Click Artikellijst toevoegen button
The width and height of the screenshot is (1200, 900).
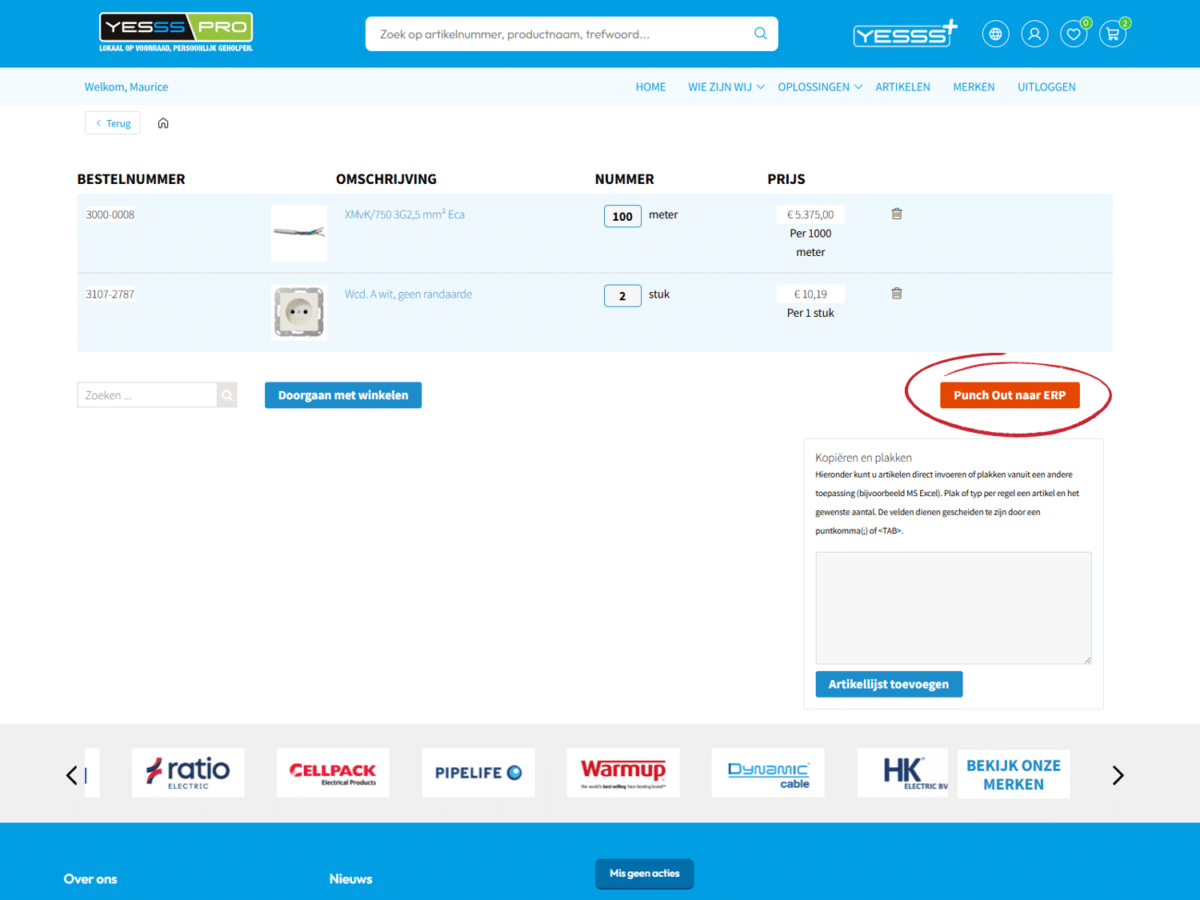[889, 684]
